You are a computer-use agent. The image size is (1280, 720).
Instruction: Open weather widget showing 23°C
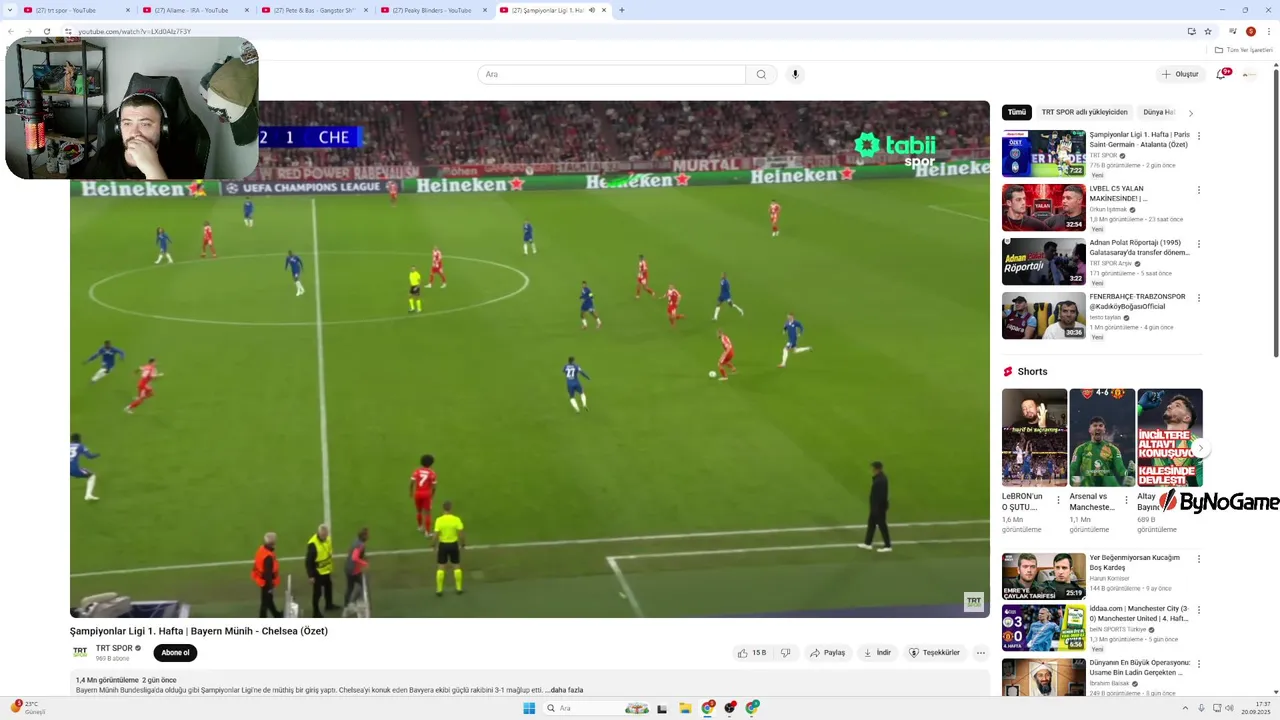pyautogui.click(x=28, y=708)
